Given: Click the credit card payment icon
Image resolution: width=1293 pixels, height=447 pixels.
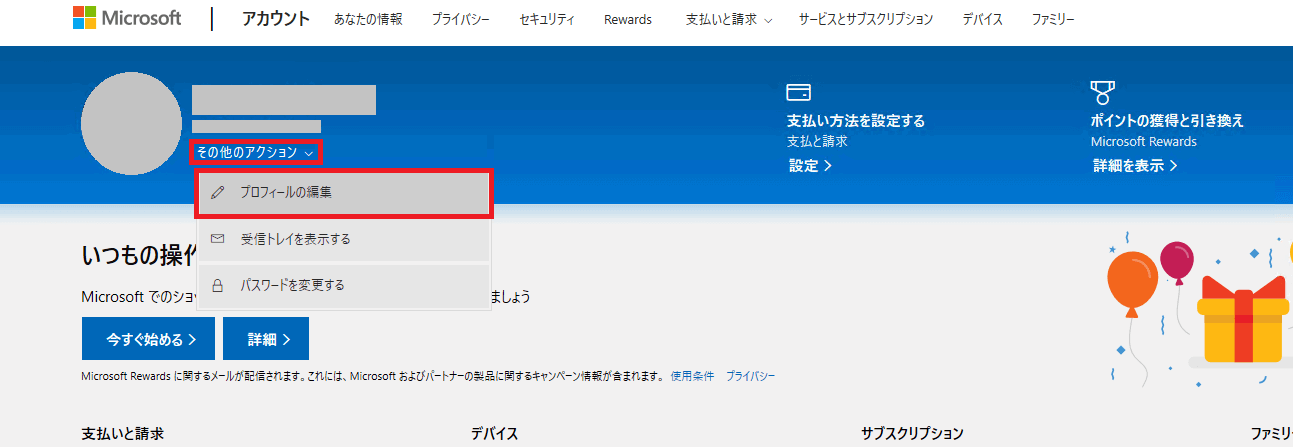Looking at the screenshot, I should (798, 93).
